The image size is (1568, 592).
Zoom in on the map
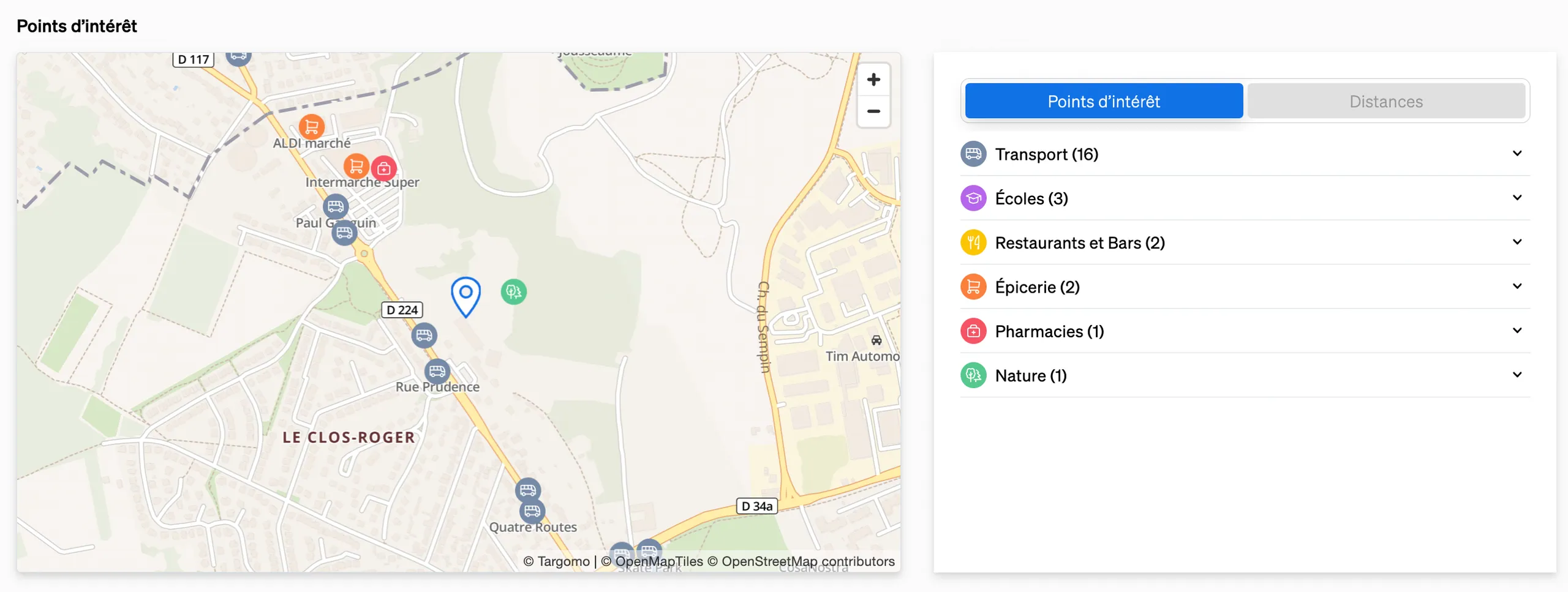tap(873, 80)
